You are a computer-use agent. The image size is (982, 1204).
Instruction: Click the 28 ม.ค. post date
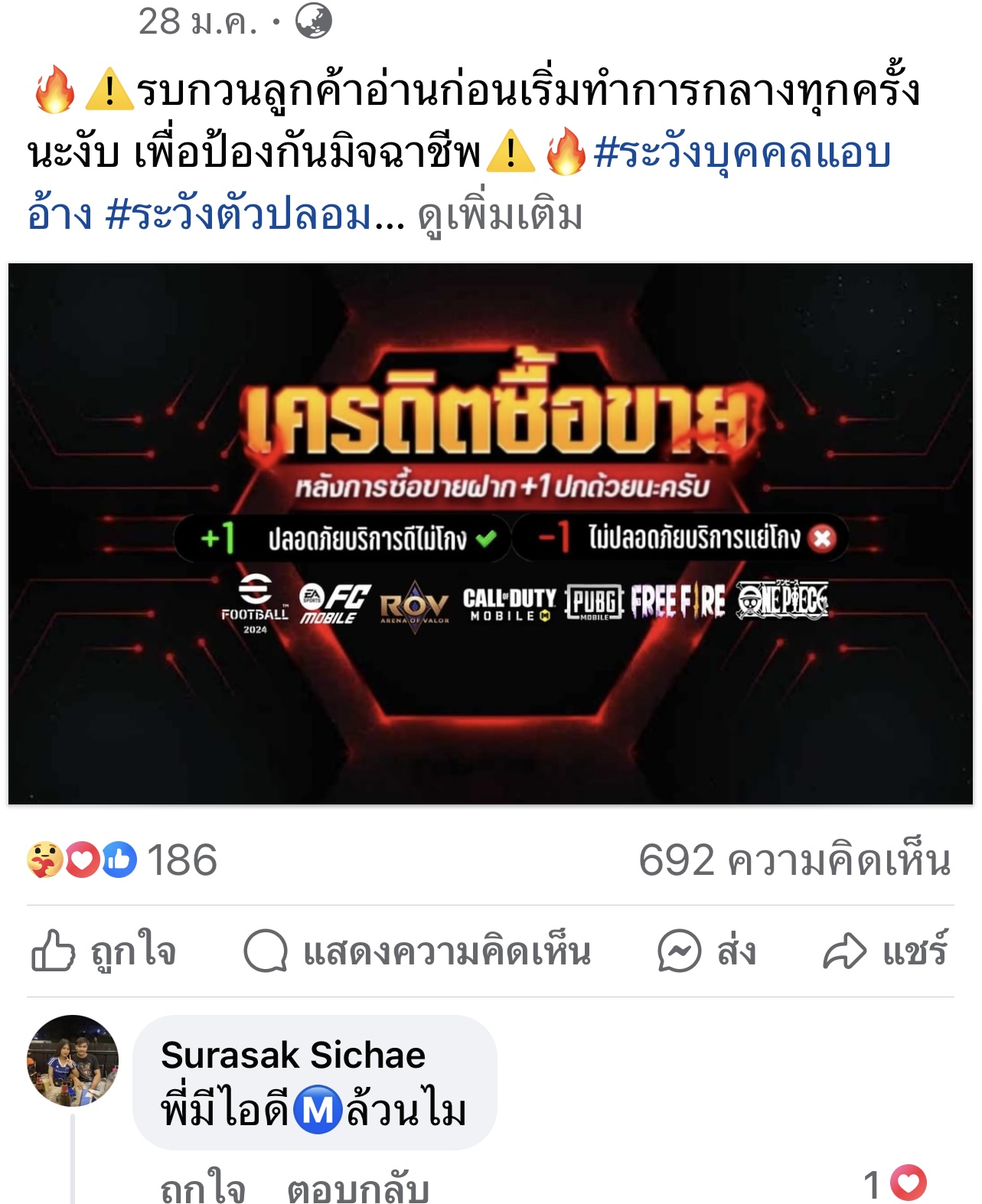point(197,21)
